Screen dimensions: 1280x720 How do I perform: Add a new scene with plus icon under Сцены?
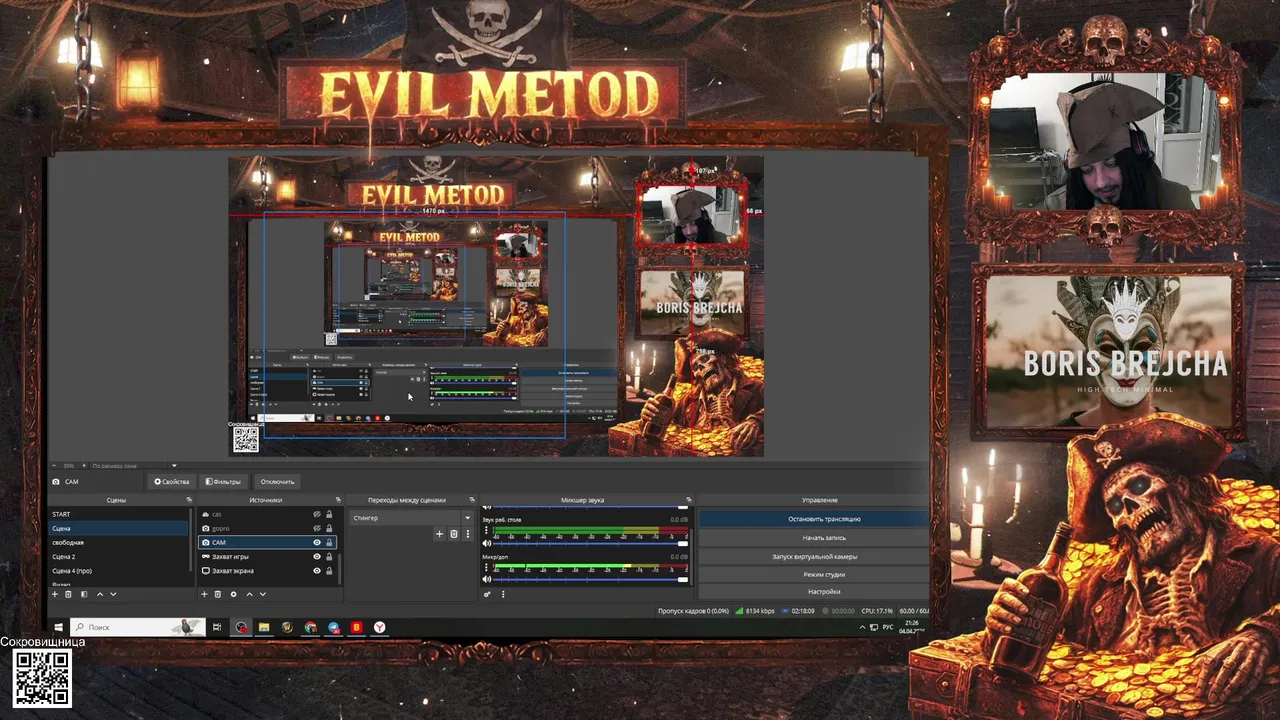pos(55,594)
